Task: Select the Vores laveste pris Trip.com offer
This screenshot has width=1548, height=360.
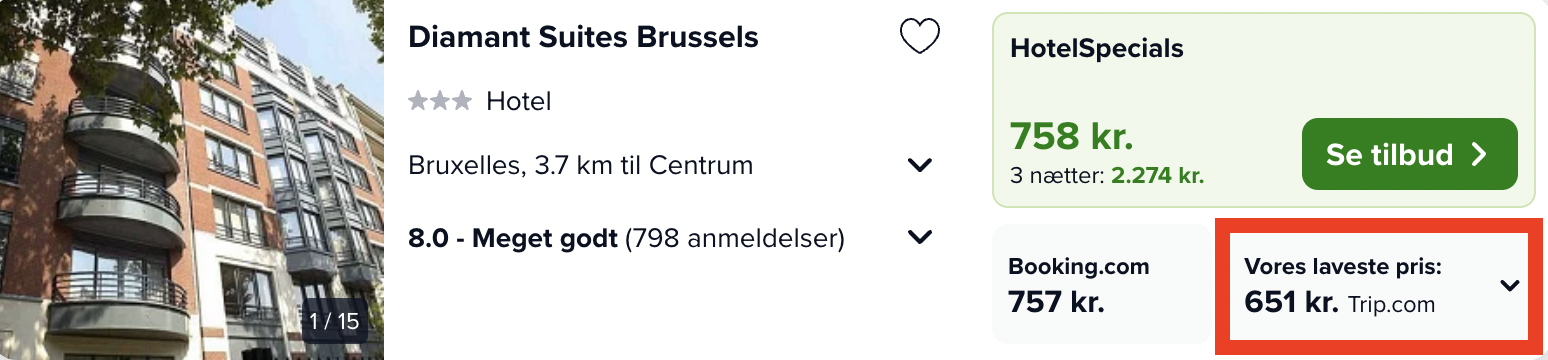Action: click(x=1381, y=286)
